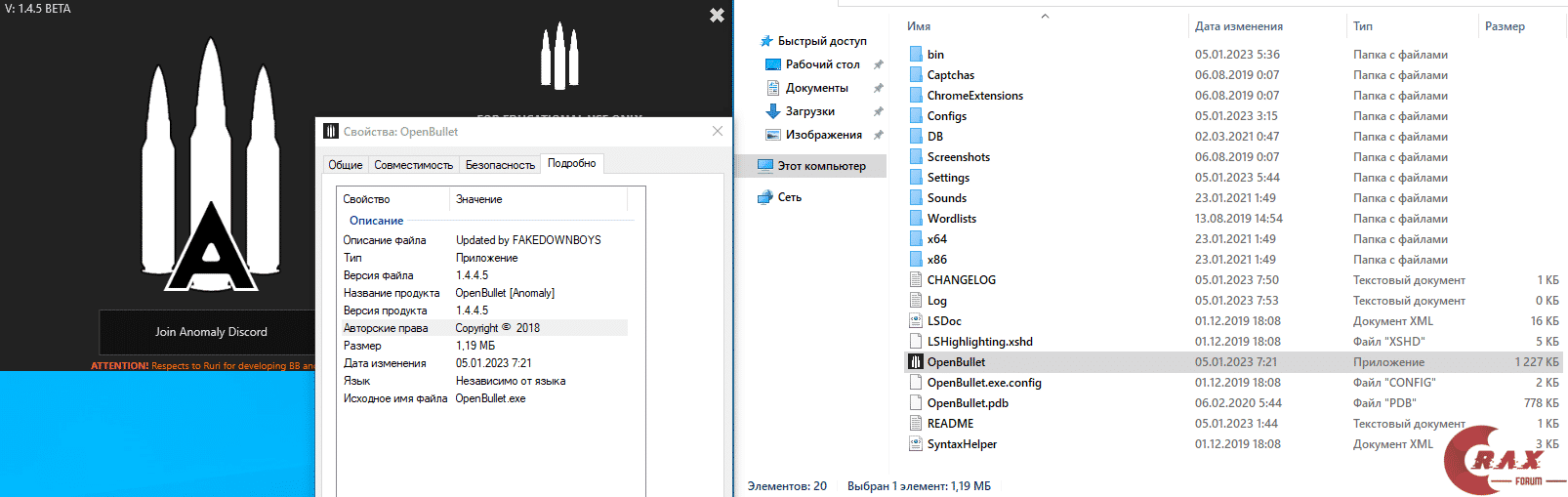Image resolution: width=1568 pixels, height=497 pixels.
Task: Click the LSDoc XML file icon
Action: tap(916, 321)
